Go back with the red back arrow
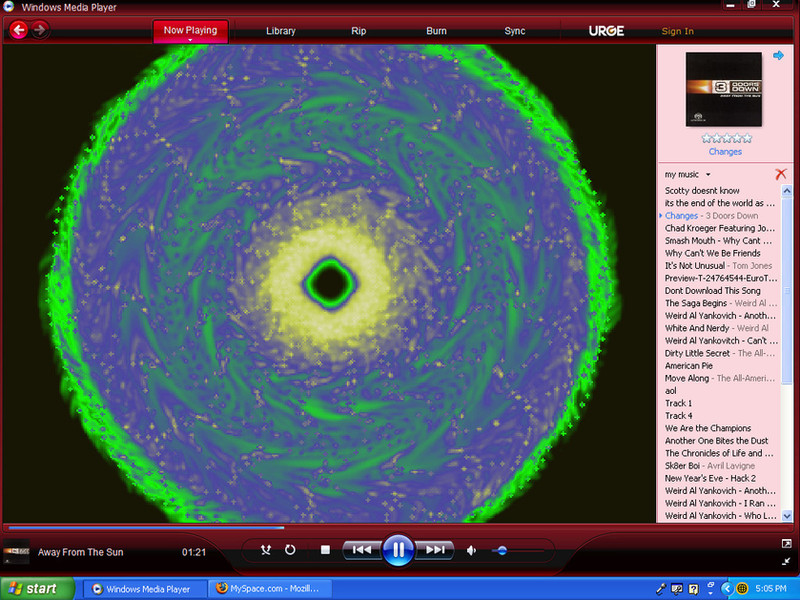This screenshot has height=600, width=800. click(x=19, y=30)
